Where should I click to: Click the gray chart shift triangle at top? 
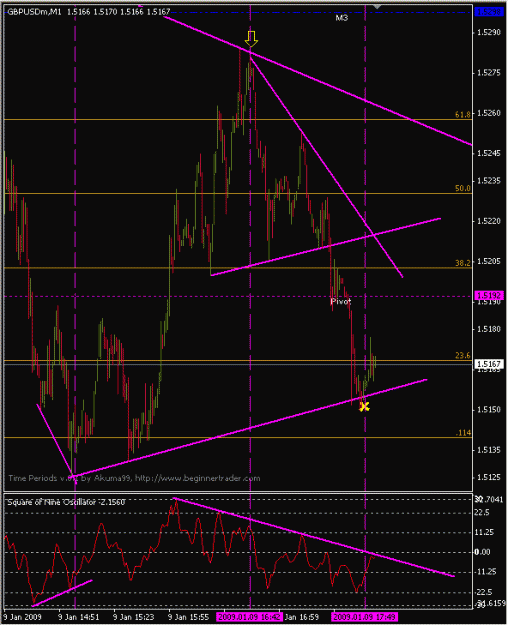pyautogui.click(x=377, y=6)
